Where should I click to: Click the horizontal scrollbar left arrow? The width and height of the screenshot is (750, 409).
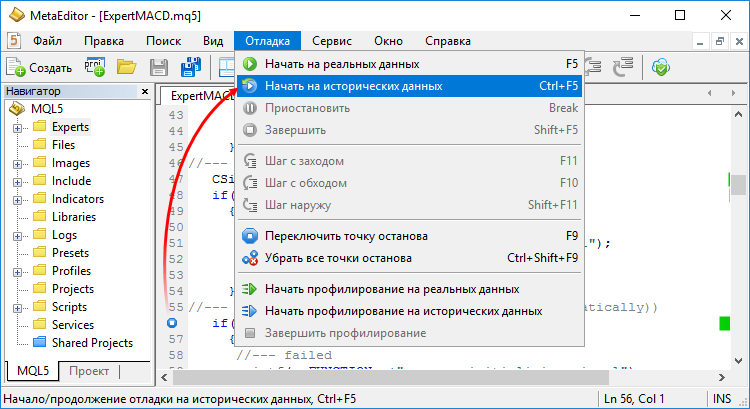(165, 377)
